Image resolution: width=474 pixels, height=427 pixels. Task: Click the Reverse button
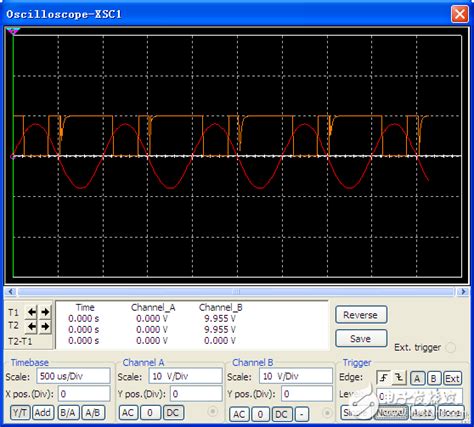(361, 315)
